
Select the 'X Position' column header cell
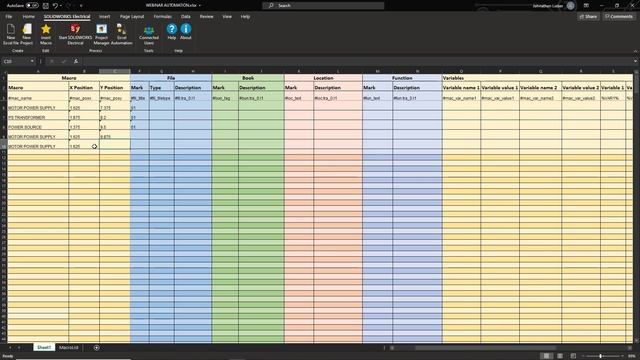[84, 87]
